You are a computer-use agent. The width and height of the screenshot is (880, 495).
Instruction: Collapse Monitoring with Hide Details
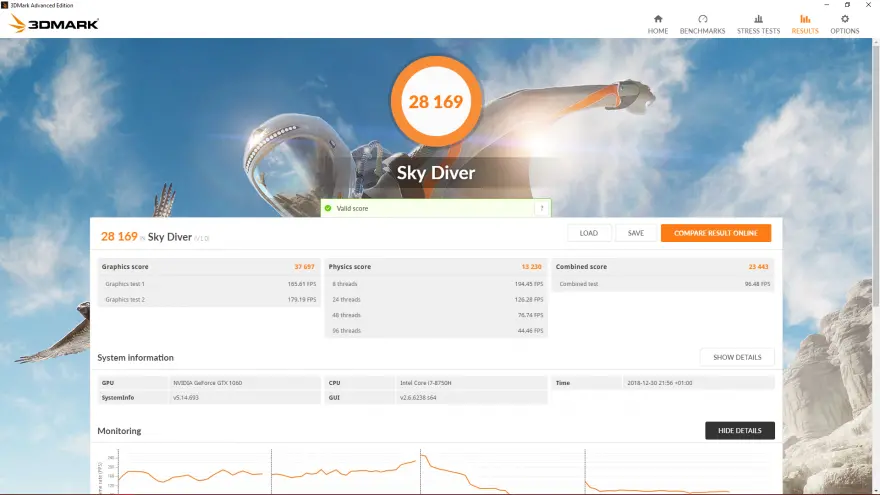739,430
